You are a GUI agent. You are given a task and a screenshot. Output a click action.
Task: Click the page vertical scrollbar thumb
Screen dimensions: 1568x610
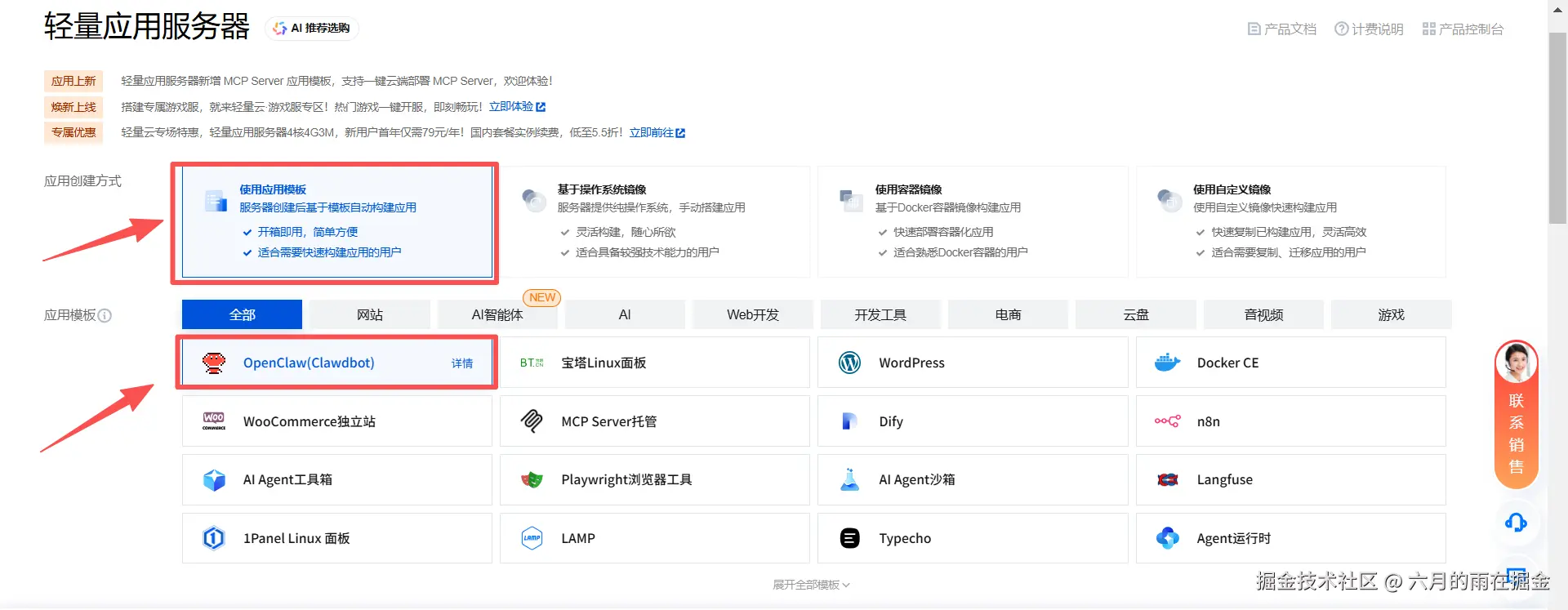[1557, 128]
